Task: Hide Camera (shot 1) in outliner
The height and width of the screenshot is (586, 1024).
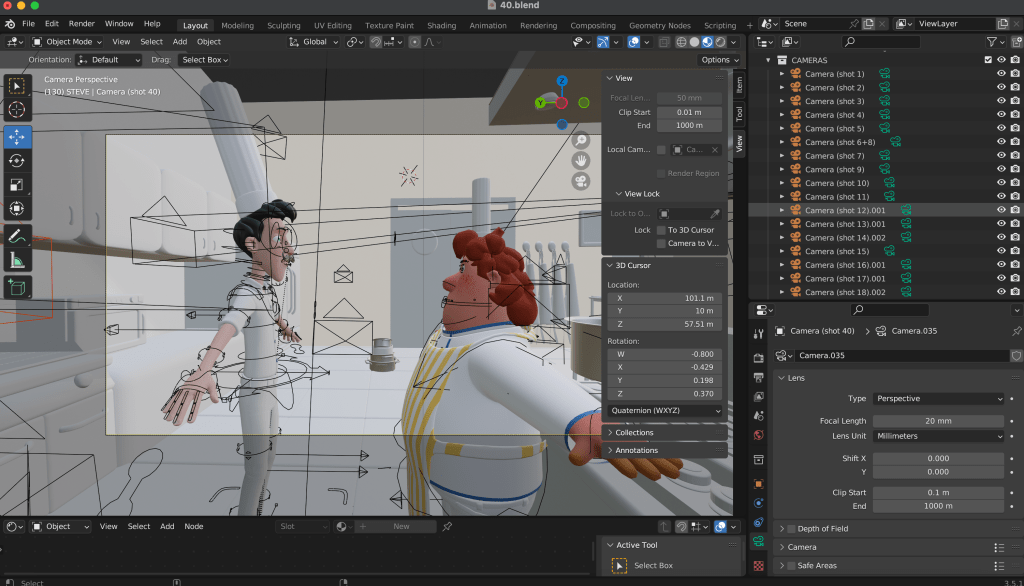Action: pyautogui.click(x=1001, y=74)
